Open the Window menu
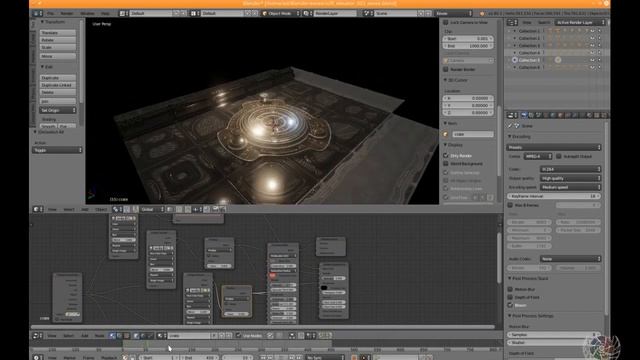Screen dimensions: 640x360 (x=87, y=13)
